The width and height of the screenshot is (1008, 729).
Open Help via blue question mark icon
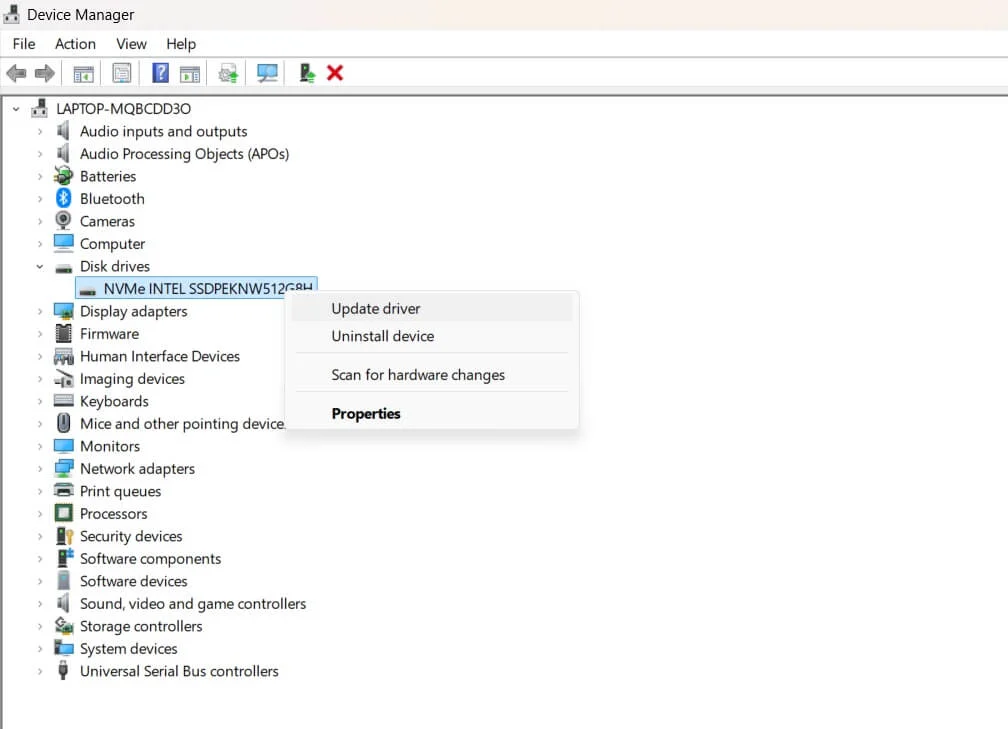click(x=160, y=73)
